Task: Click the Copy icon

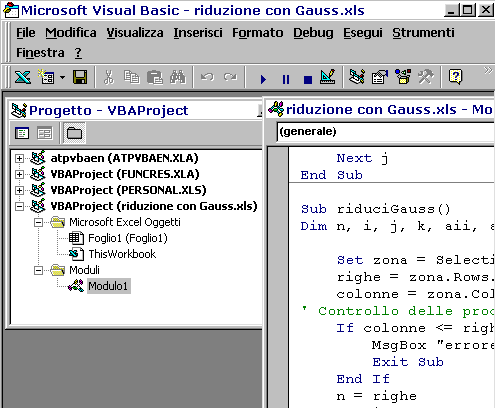Action: [132, 77]
